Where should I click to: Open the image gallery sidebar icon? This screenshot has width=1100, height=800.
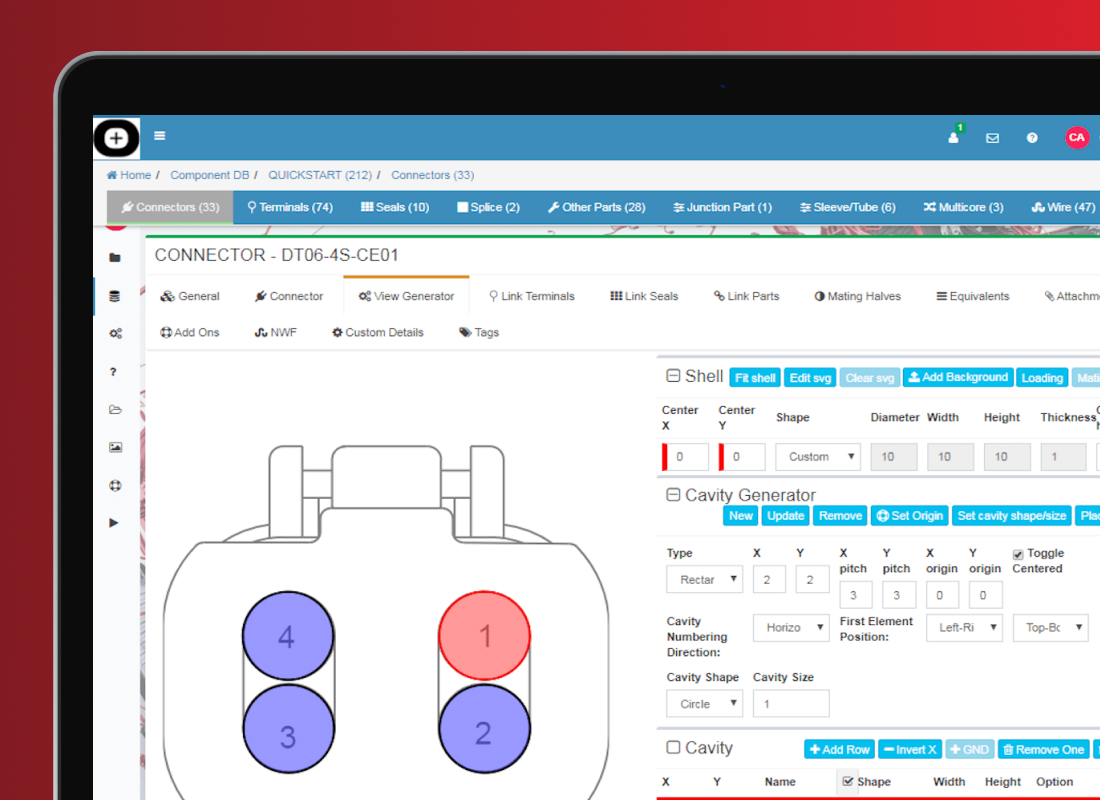(x=115, y=448)
